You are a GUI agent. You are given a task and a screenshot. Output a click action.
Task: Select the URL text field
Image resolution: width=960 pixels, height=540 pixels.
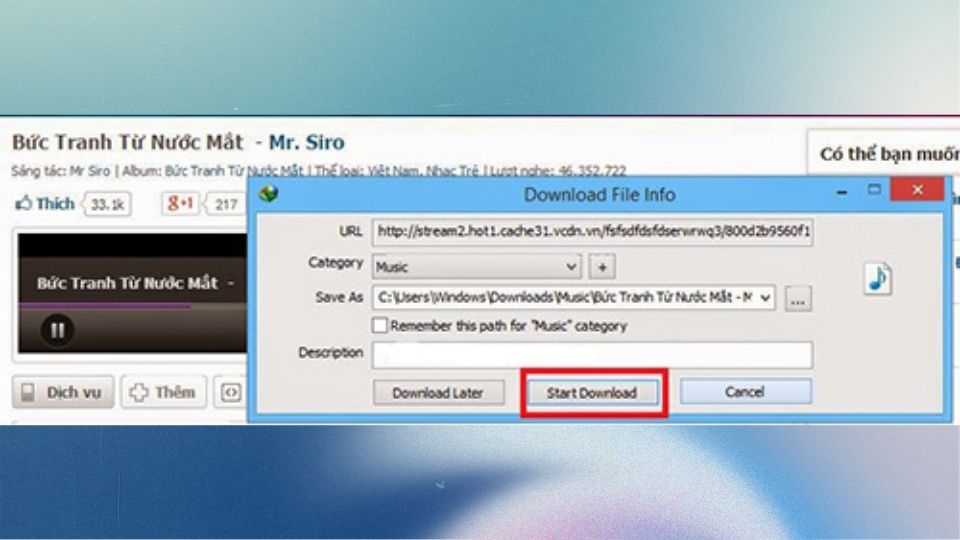pyautogui.click(x=592, y=232)
